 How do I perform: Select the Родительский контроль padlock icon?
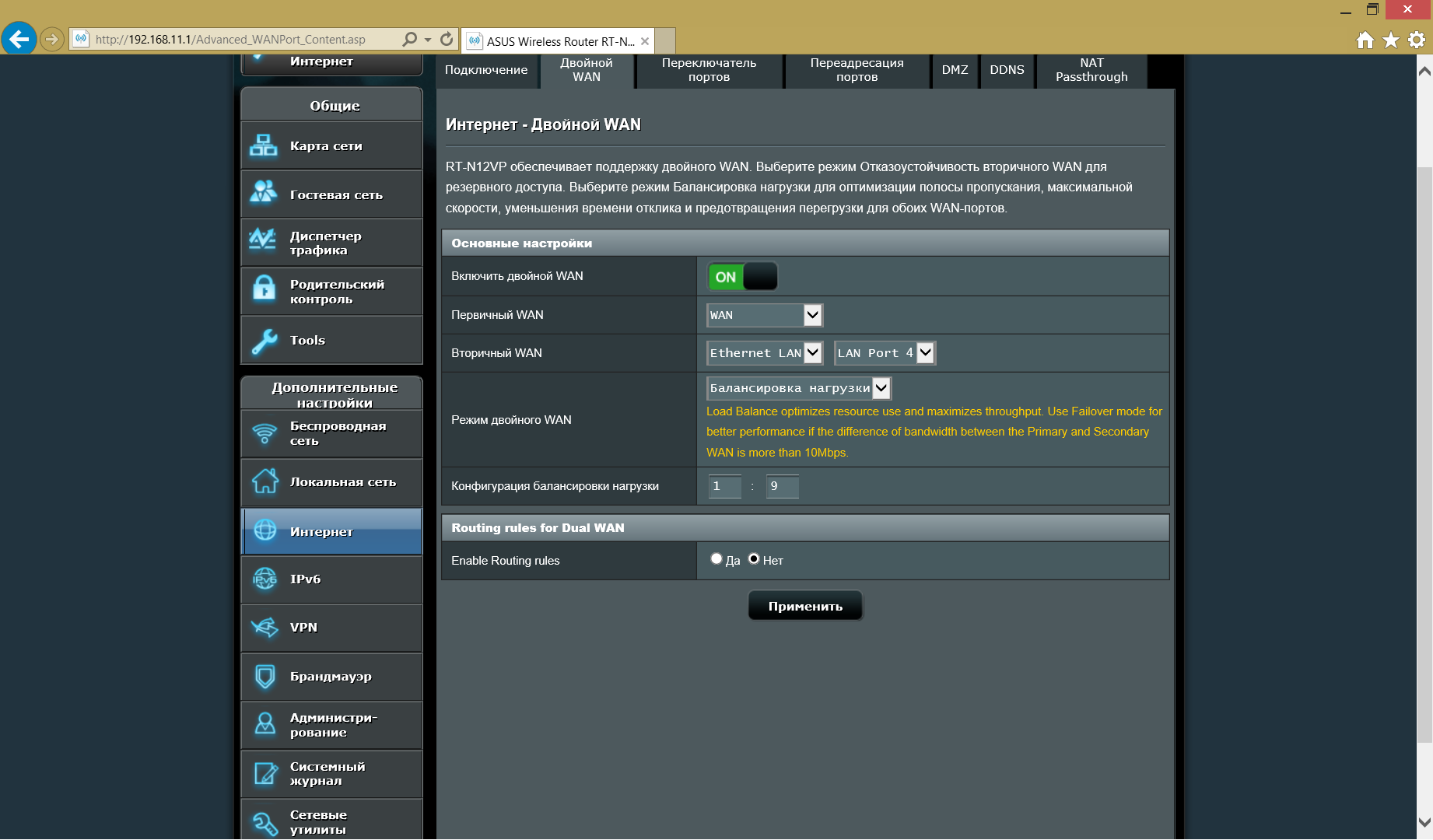[x=264, y=290]
